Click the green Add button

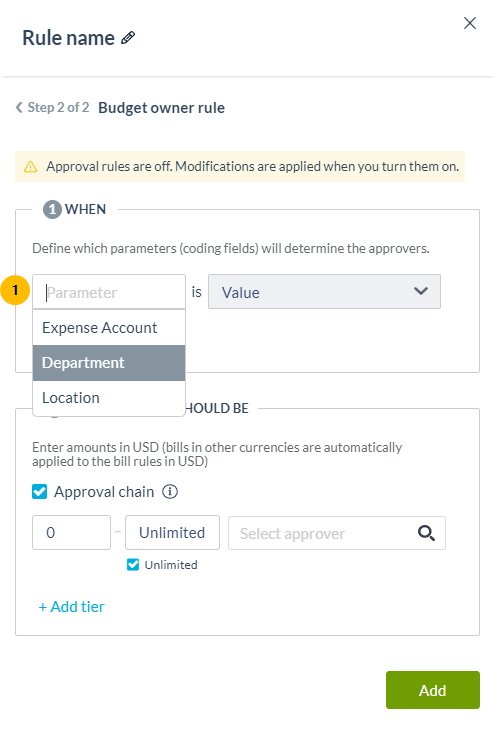(x=432, y=690)
